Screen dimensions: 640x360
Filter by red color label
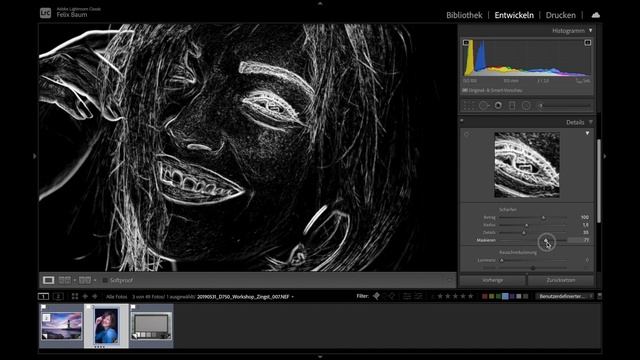pos(485,296)
